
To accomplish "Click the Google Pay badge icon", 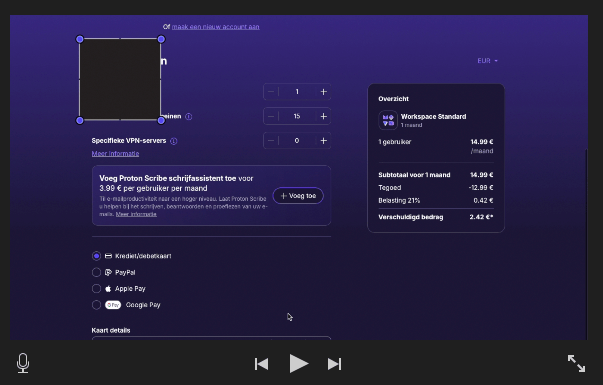I will point(113,305).
